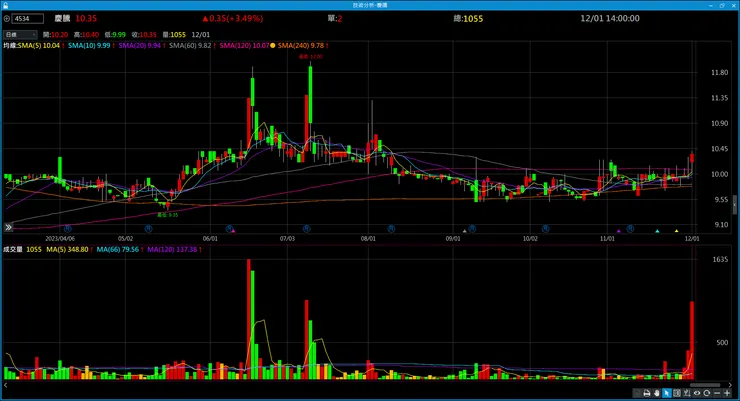Click volume MA(120) 137.38 label

(172, 249)
